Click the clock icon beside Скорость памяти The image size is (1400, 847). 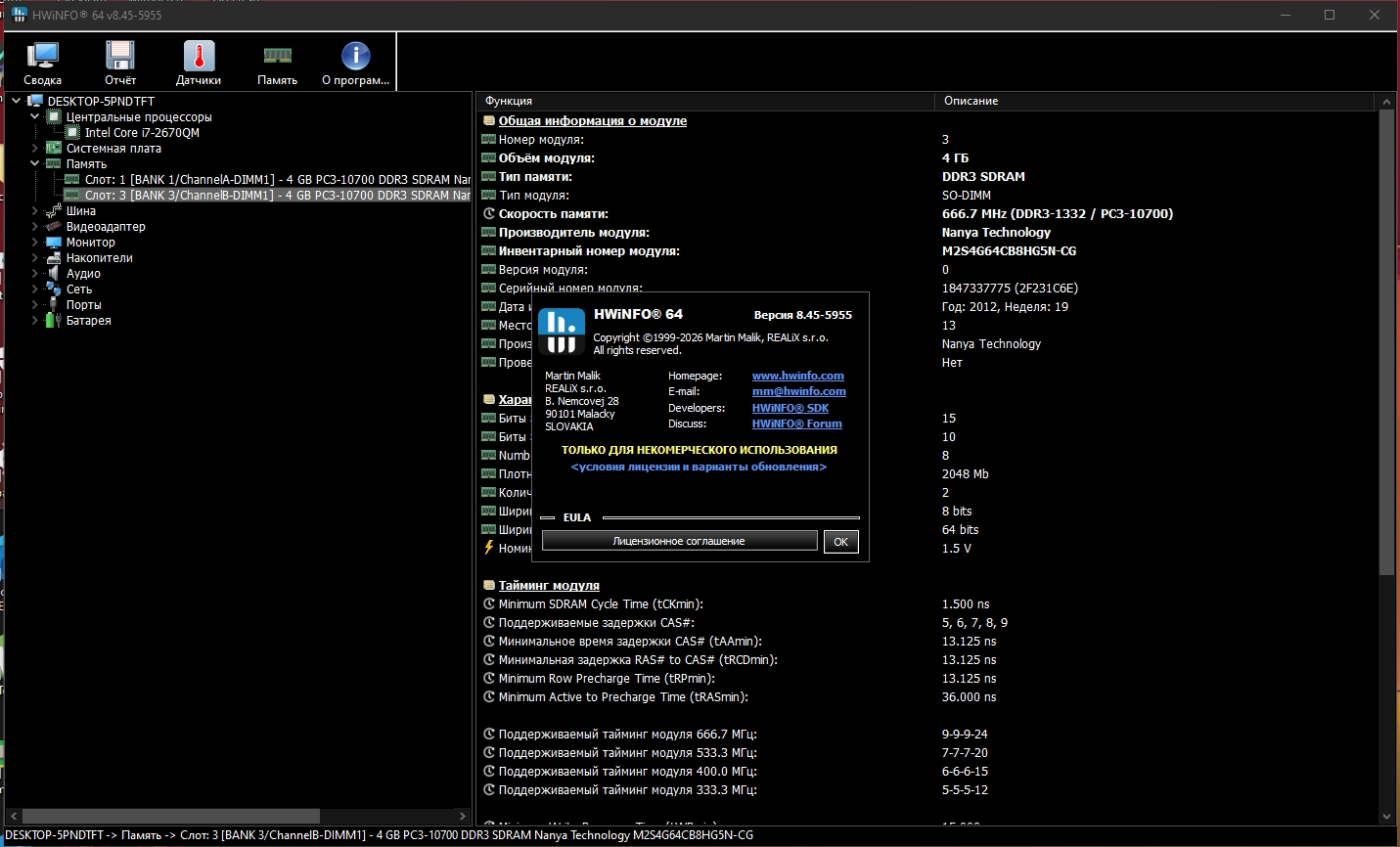tap(489, 214)
